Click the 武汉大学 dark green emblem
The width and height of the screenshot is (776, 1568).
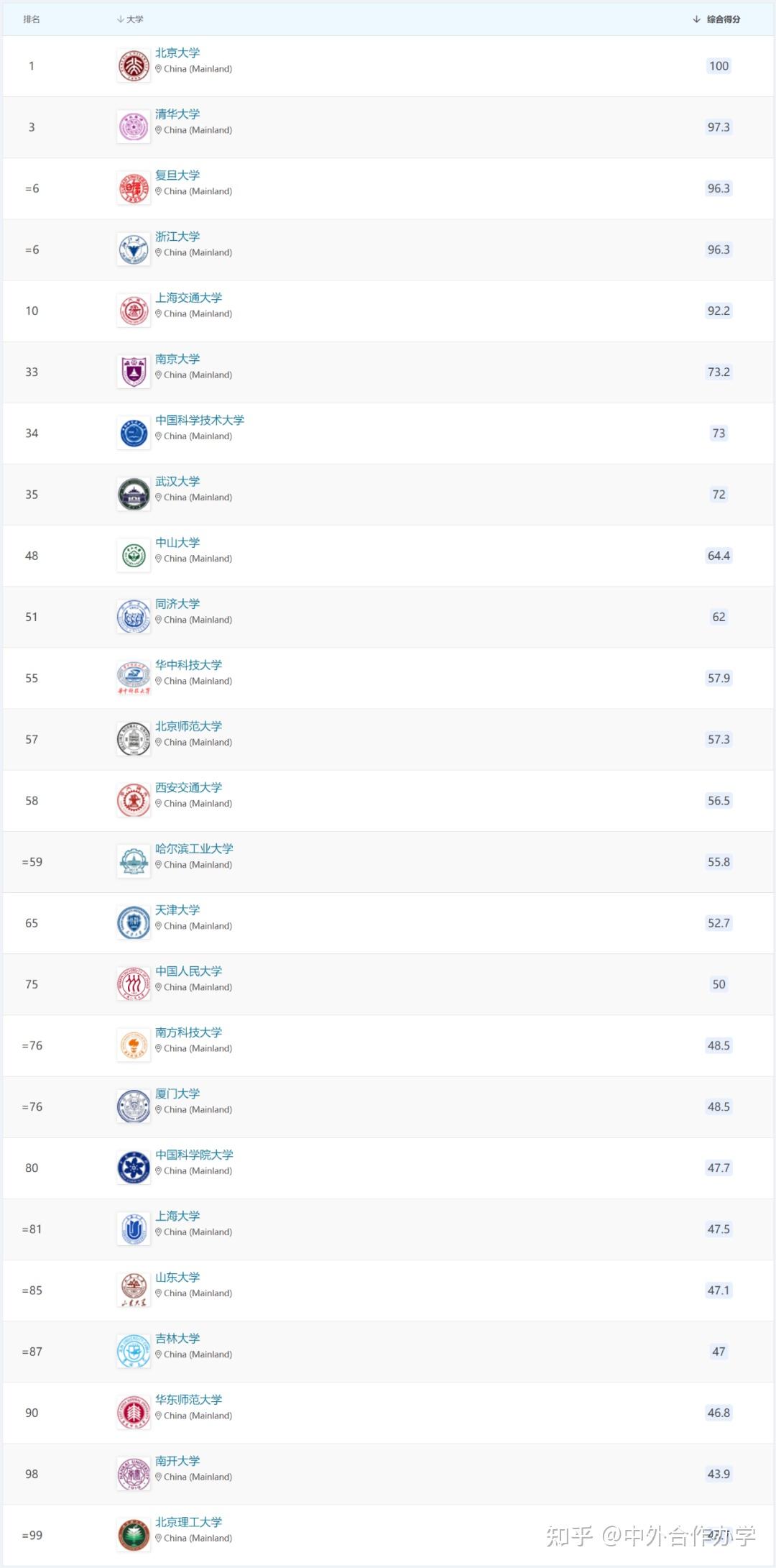pos(134,495)
